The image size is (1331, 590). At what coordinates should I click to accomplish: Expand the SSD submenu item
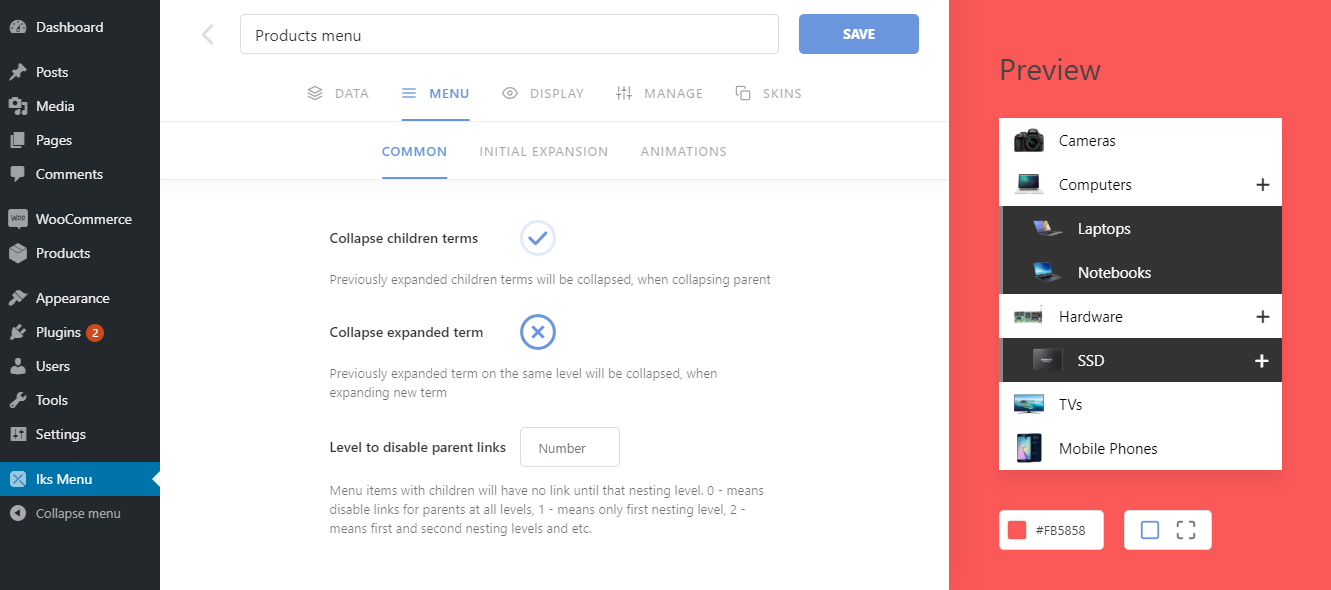1262,361
